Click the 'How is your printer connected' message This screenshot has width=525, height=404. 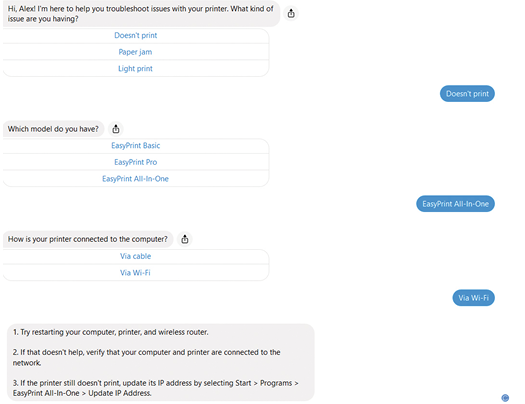click(x=88, y=239)
